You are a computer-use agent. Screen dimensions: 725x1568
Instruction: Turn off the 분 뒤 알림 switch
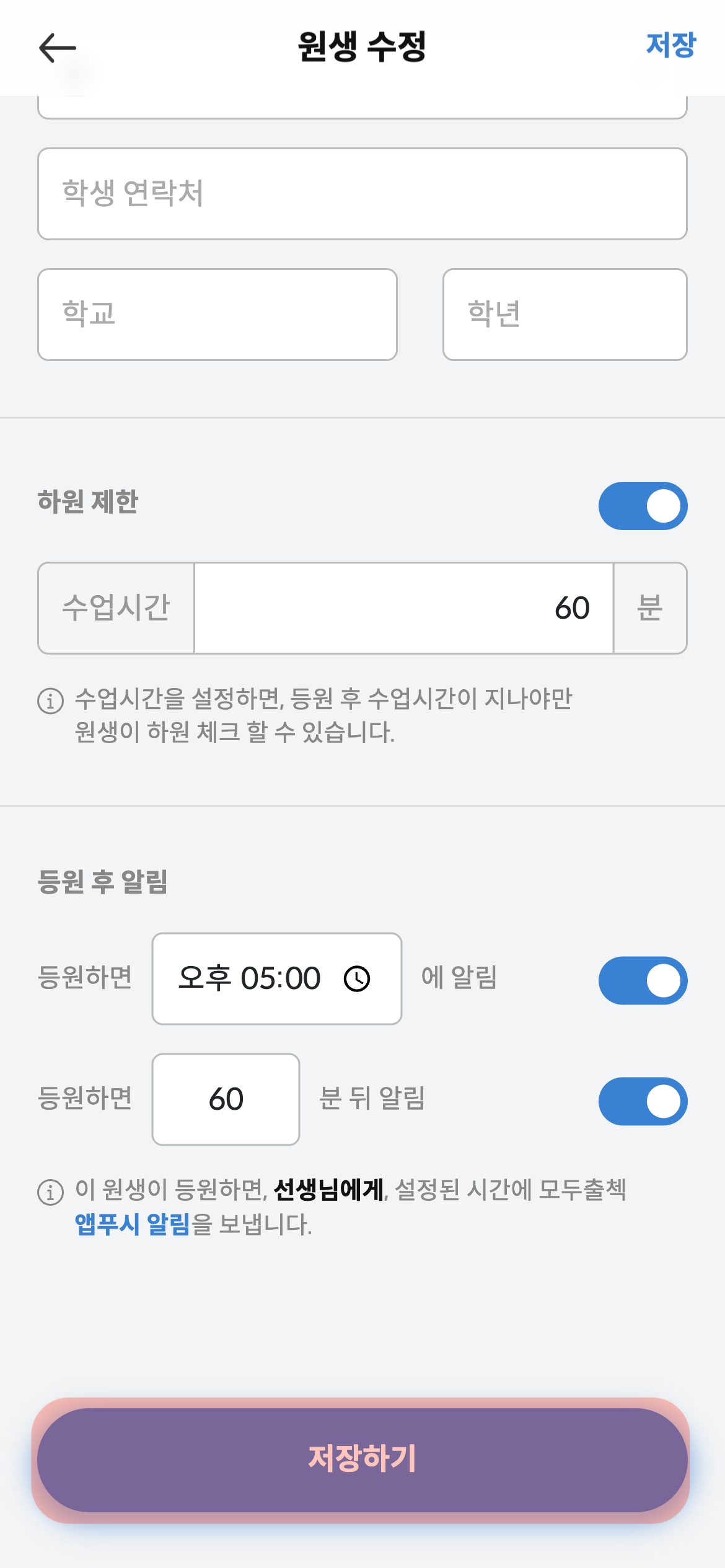tap(643, 1101)
